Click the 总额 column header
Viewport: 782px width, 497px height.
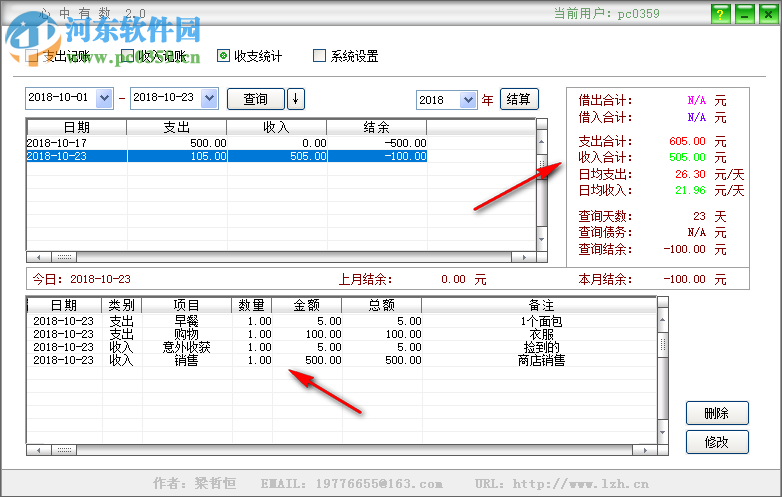(382, 305)
